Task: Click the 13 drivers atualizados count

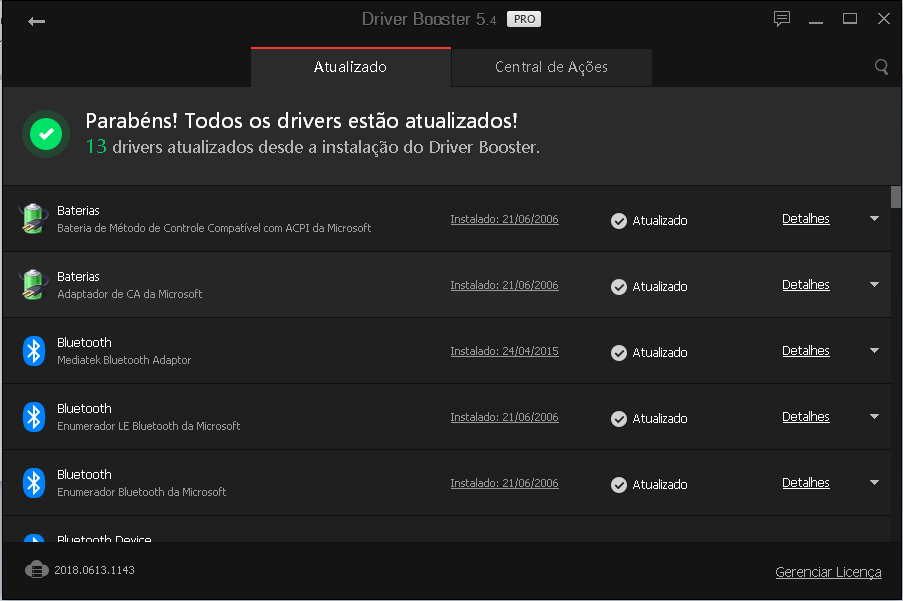Action: [x=96, y=147]
